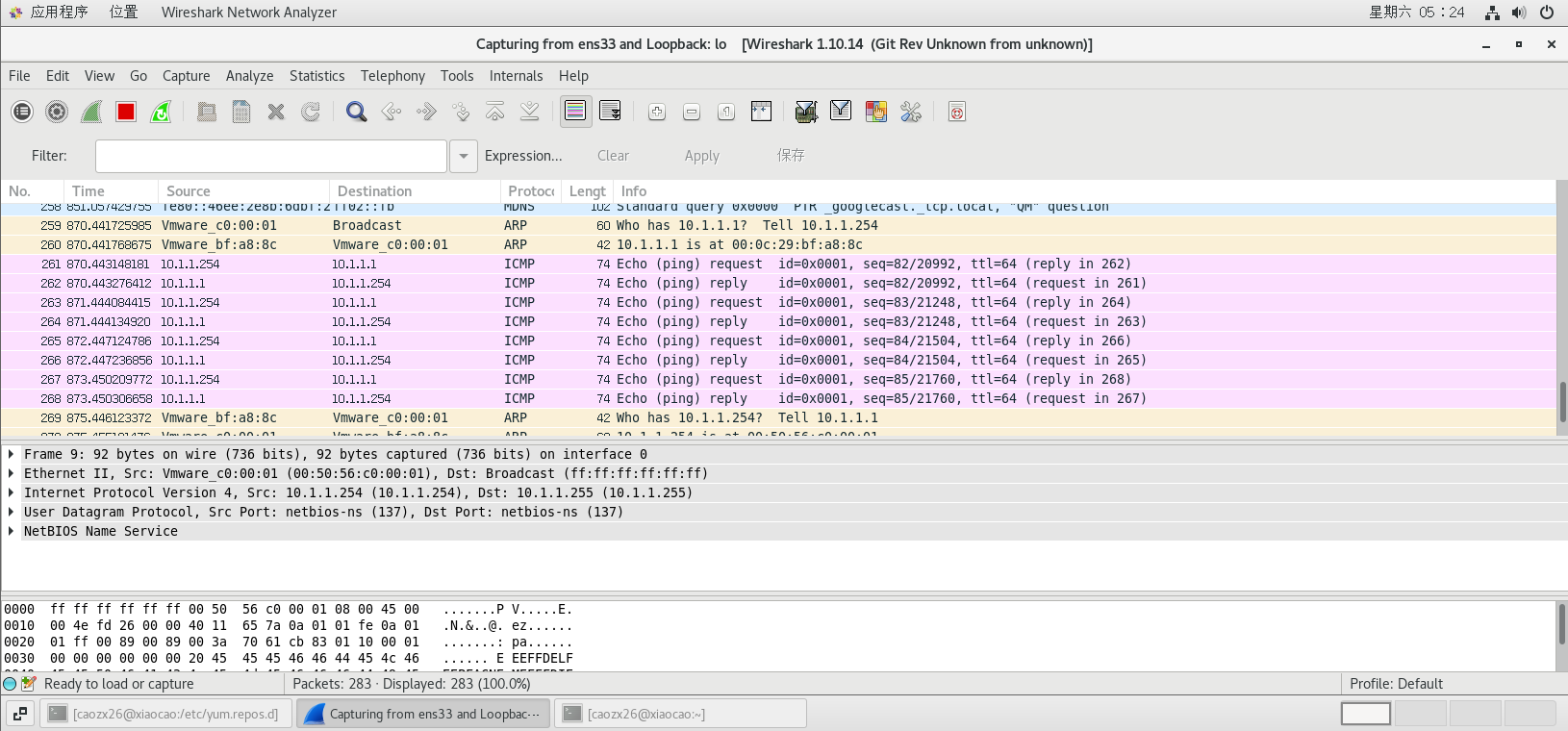
Task: Stop the running capture (red square)
Action: [x=126, y=112]
